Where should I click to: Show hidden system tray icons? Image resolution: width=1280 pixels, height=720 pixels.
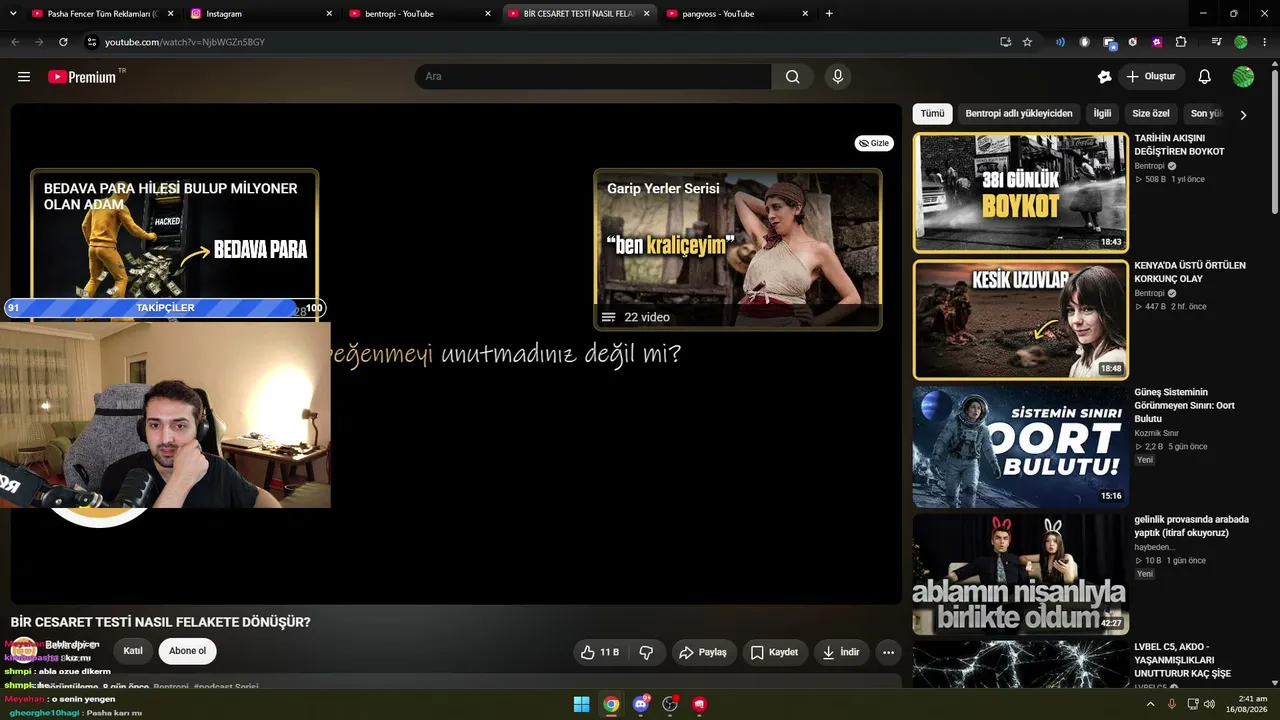tap(1150, 704)
